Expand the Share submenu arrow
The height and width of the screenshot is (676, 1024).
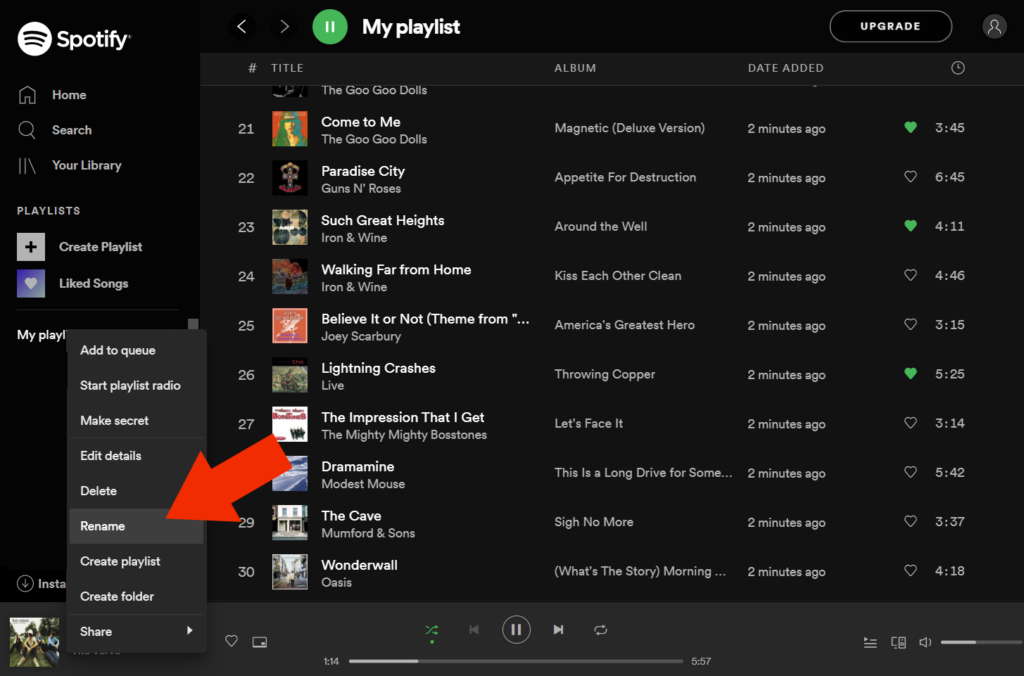(x=189, y=631)
